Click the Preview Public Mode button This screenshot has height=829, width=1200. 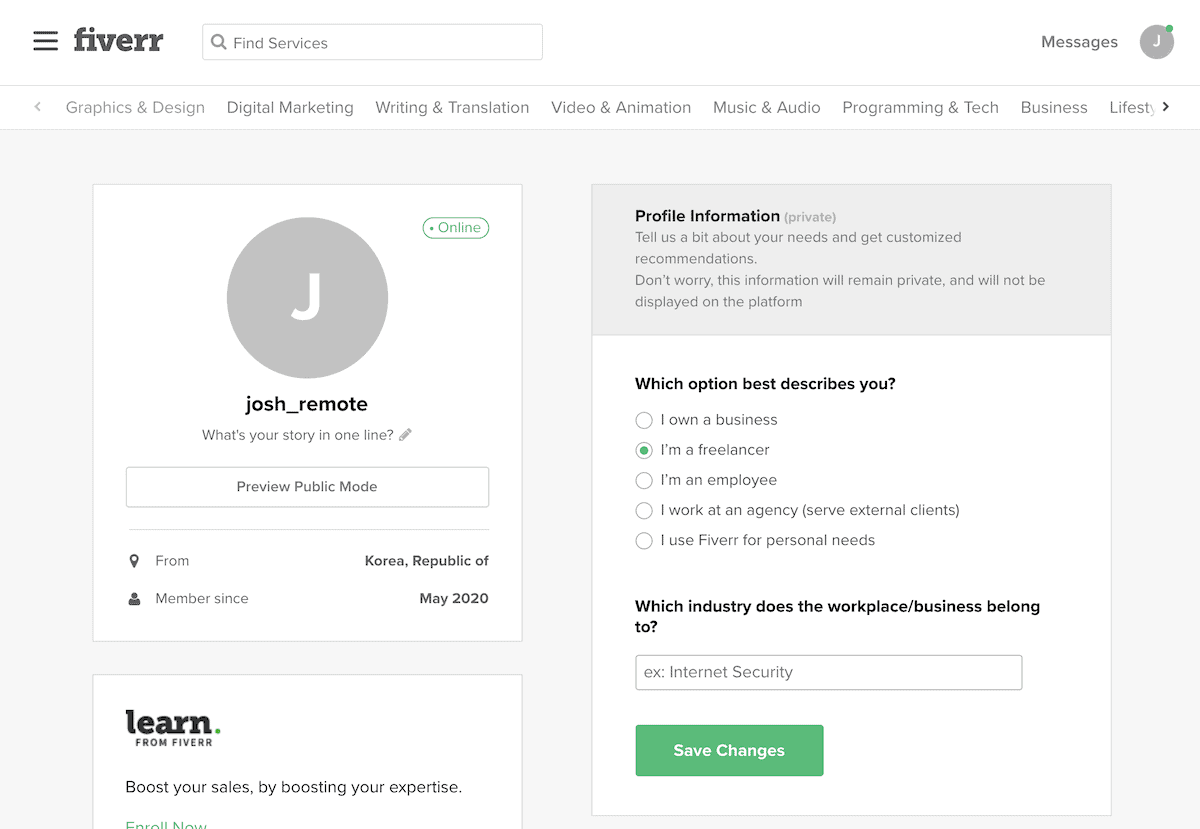click(x=307, y=487)
